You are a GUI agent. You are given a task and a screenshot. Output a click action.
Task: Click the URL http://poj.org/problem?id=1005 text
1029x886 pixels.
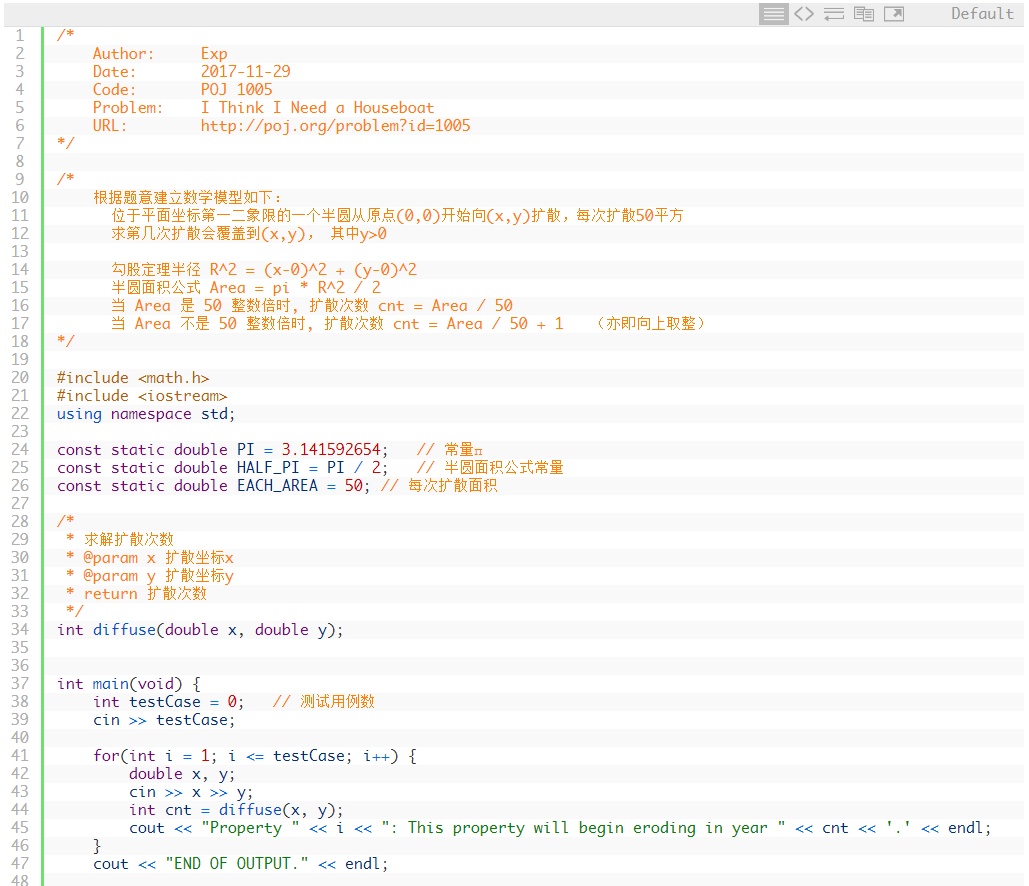coord(335,125)
